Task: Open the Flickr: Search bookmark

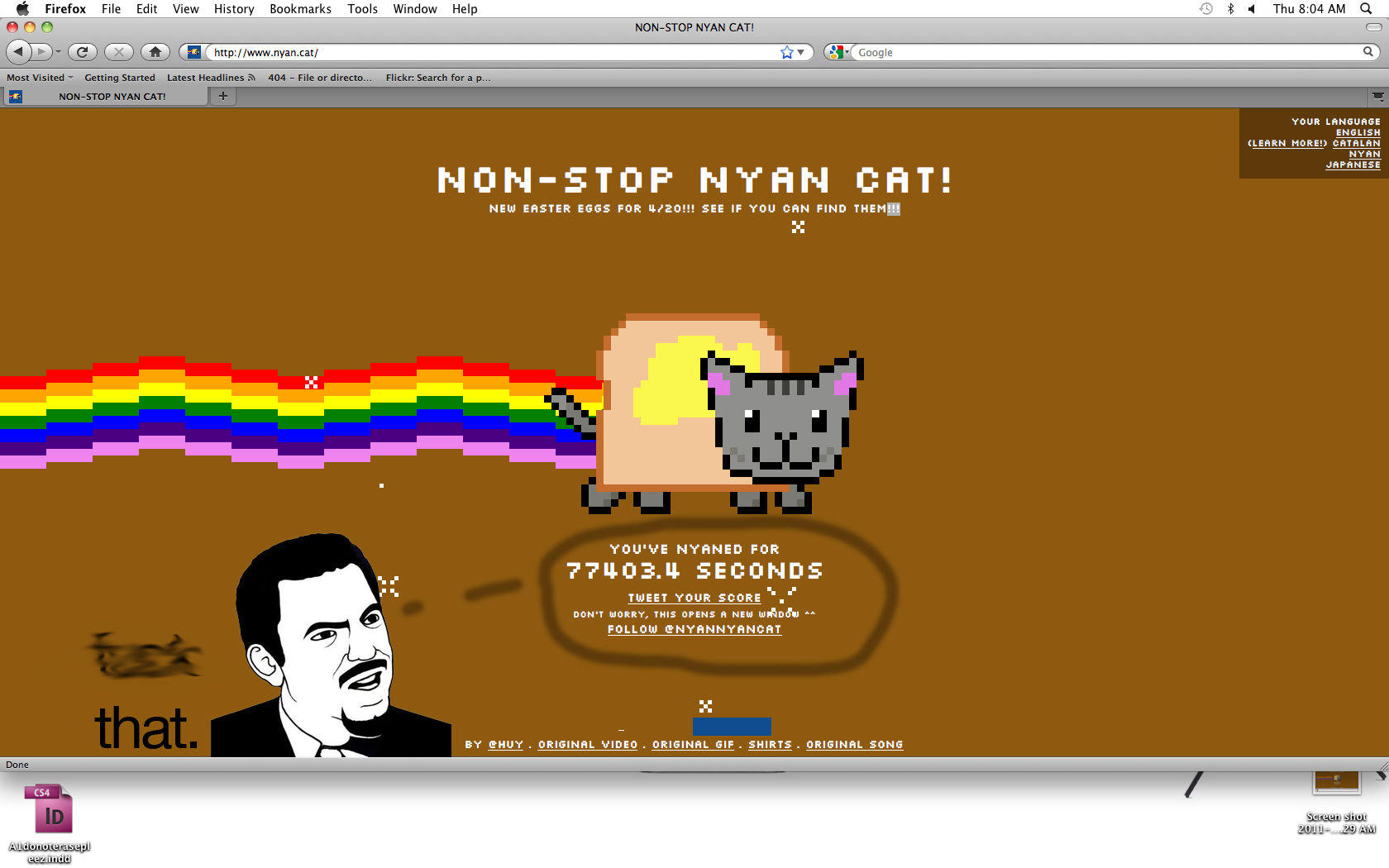Action: pyautogui.click(x=437, y=78)
